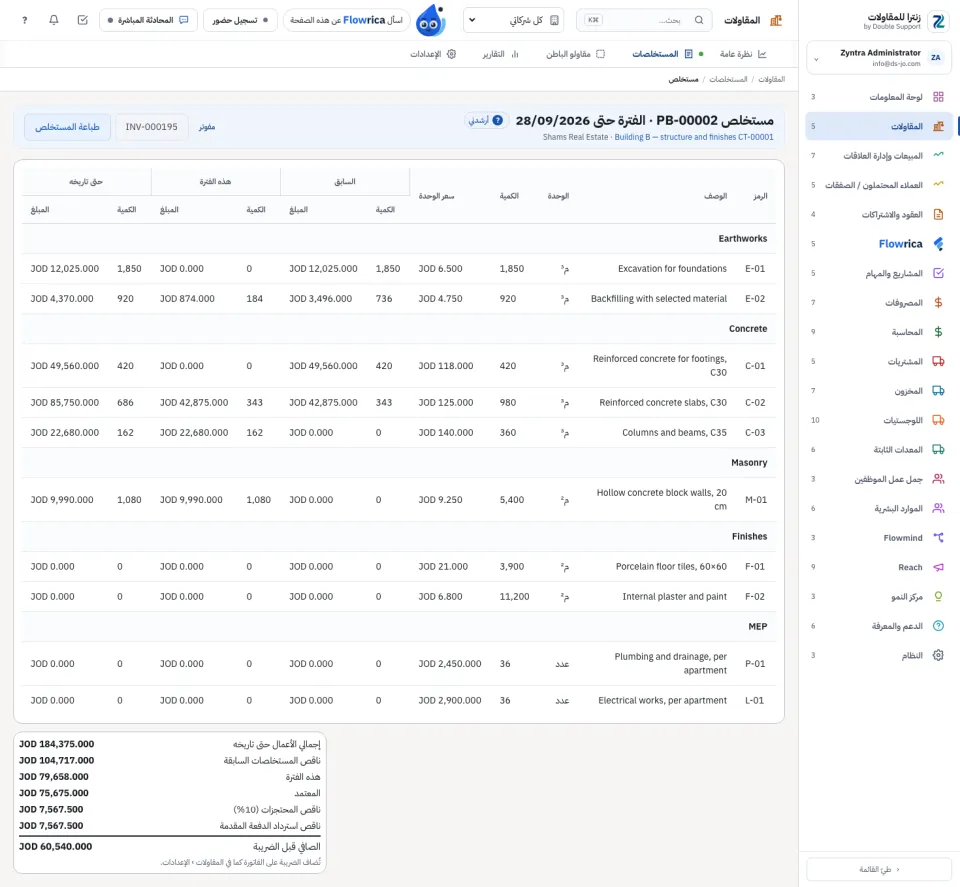Open the مقاولو الباطن tab
Image resolution: width=960 pixels, height=887 pixels.
(x=576, y=54)
